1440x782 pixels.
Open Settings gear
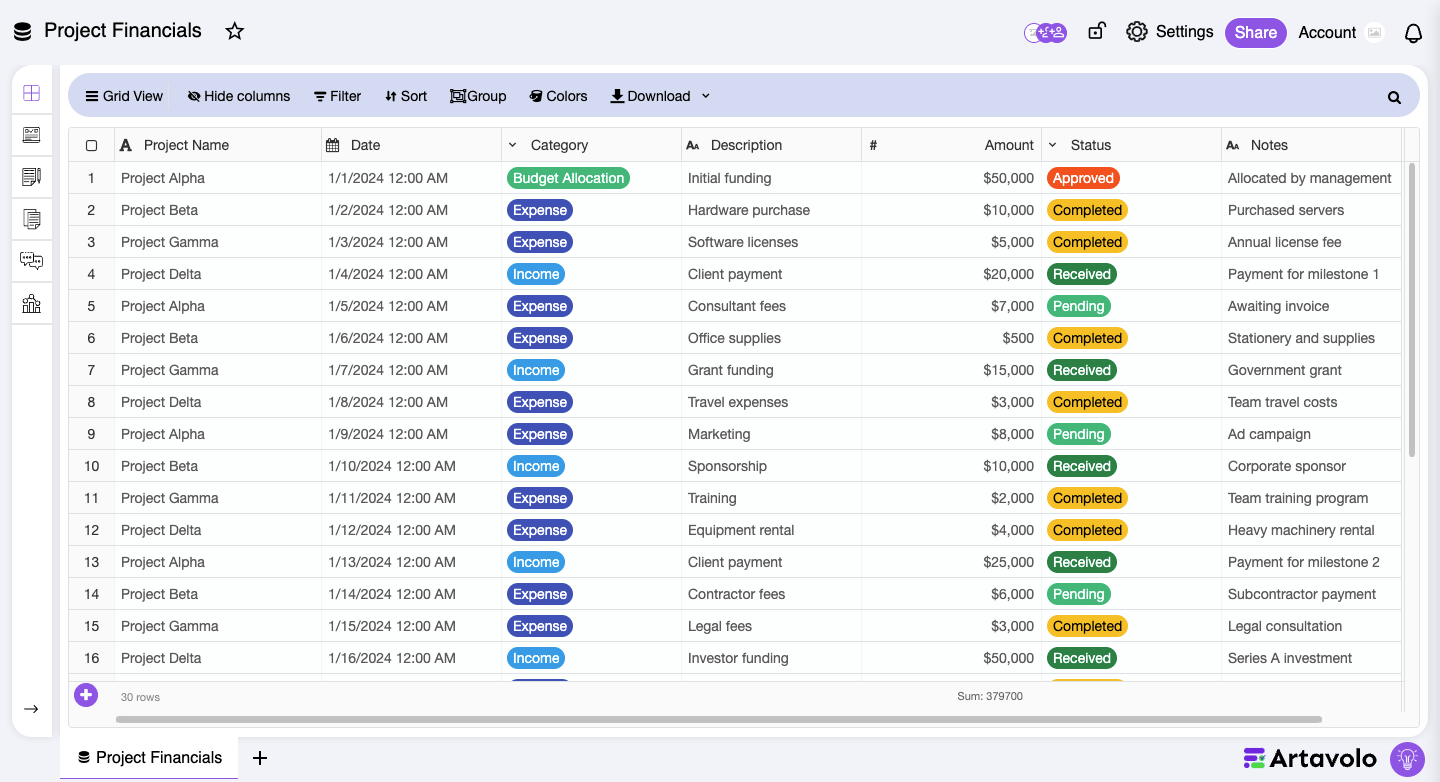pyautogui.click(x=1136, y=32)
